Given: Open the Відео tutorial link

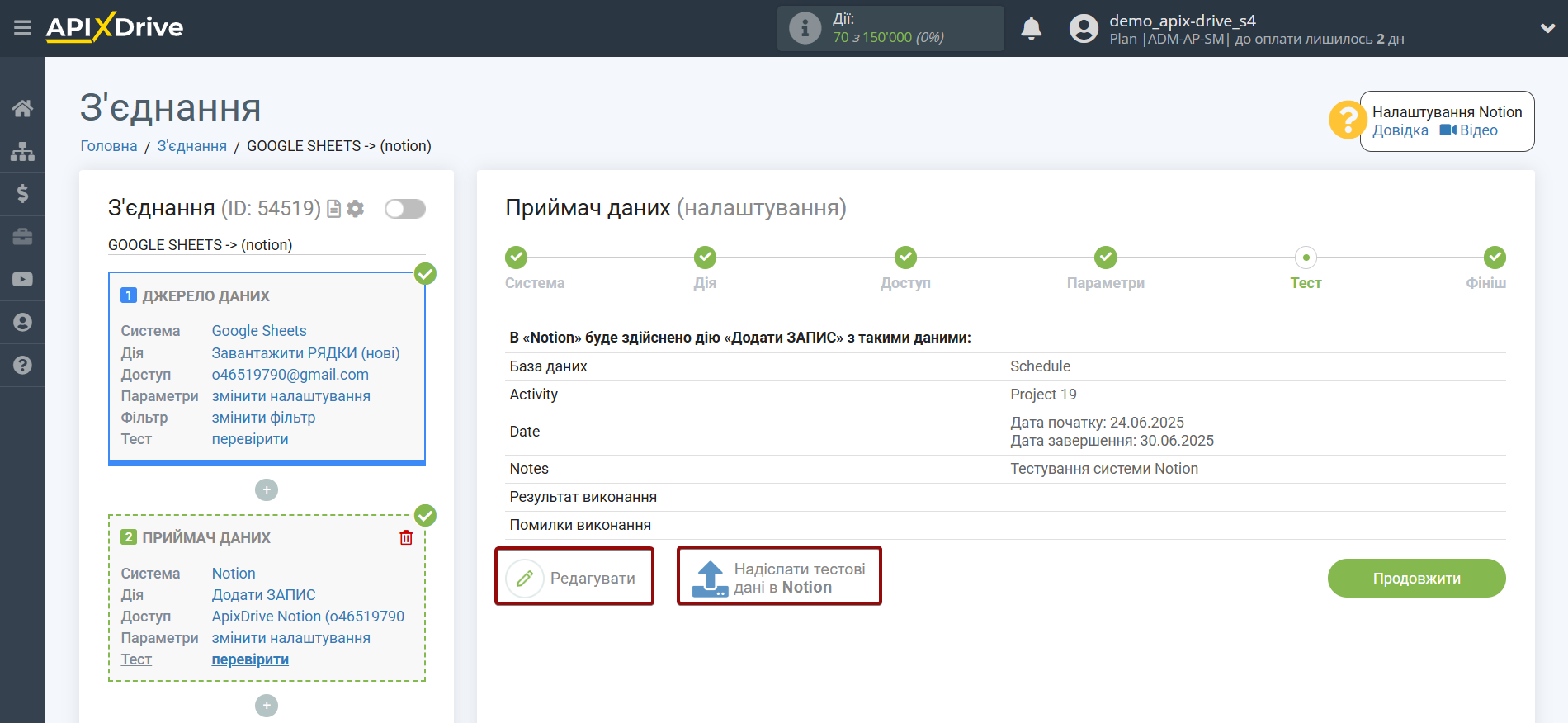Looking at the screenshot, I should [1469, 130].
